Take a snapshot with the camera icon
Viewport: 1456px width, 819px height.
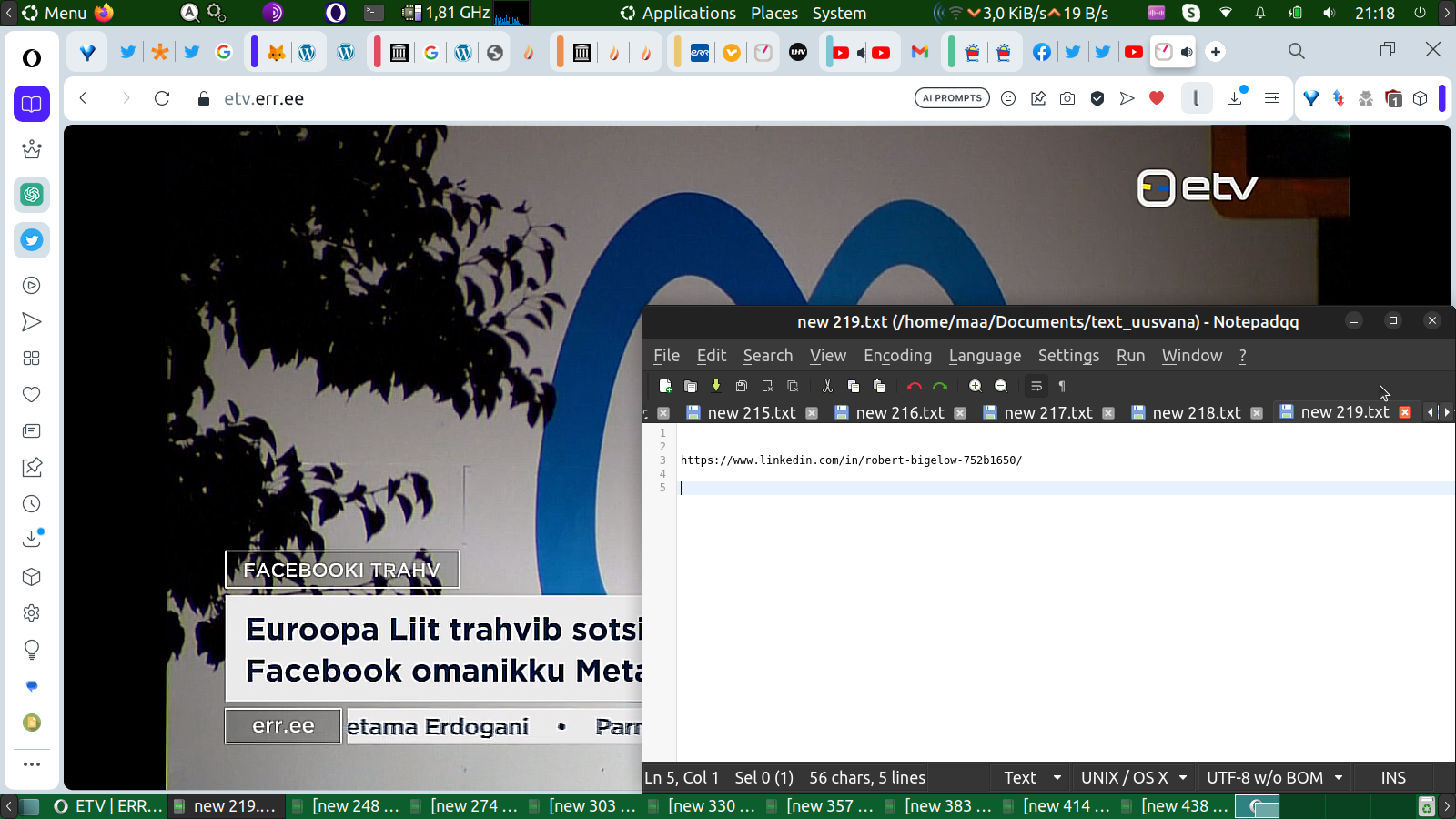[1067, 98]
